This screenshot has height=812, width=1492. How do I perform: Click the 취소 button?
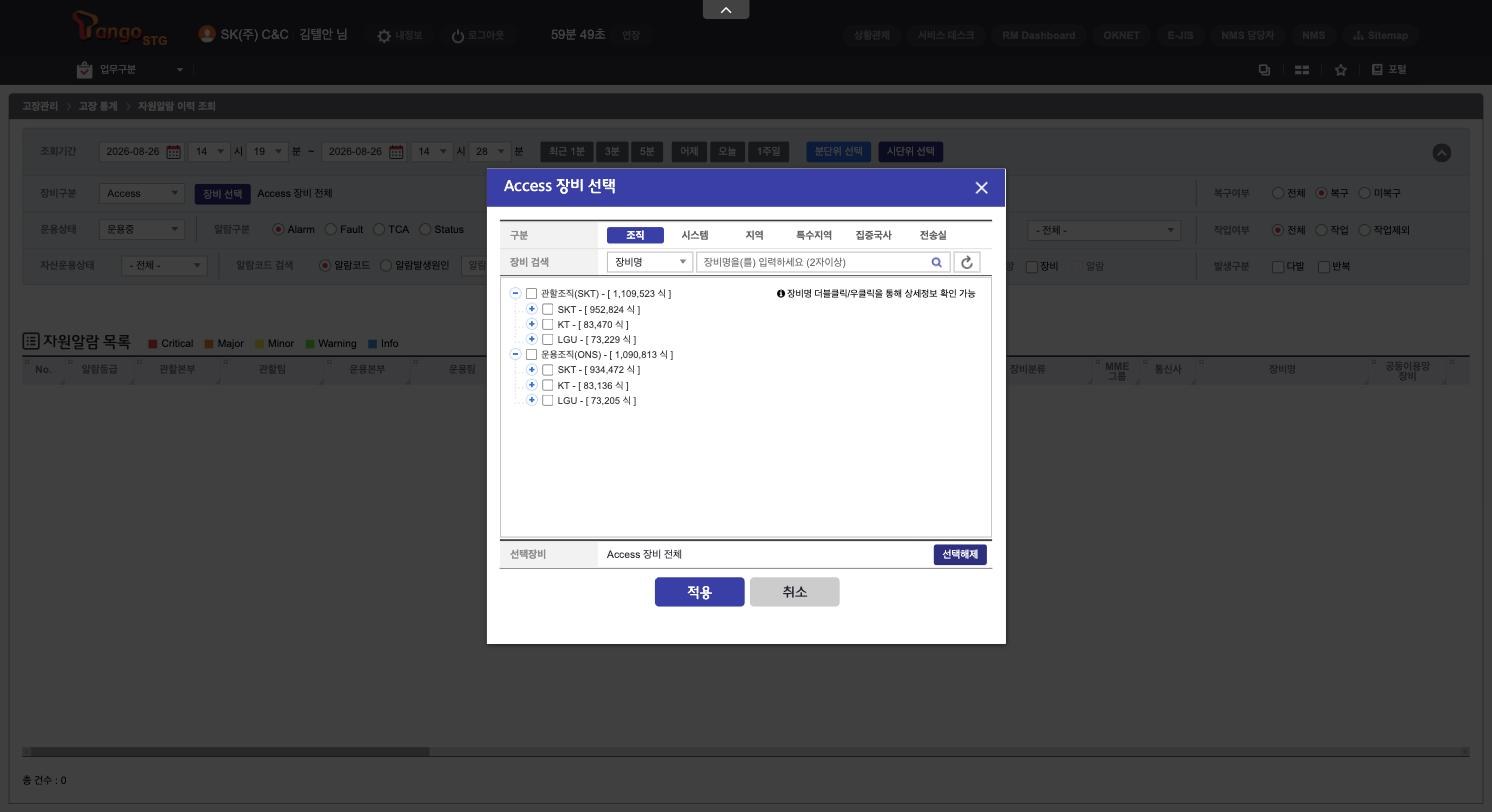click(795, 592)
